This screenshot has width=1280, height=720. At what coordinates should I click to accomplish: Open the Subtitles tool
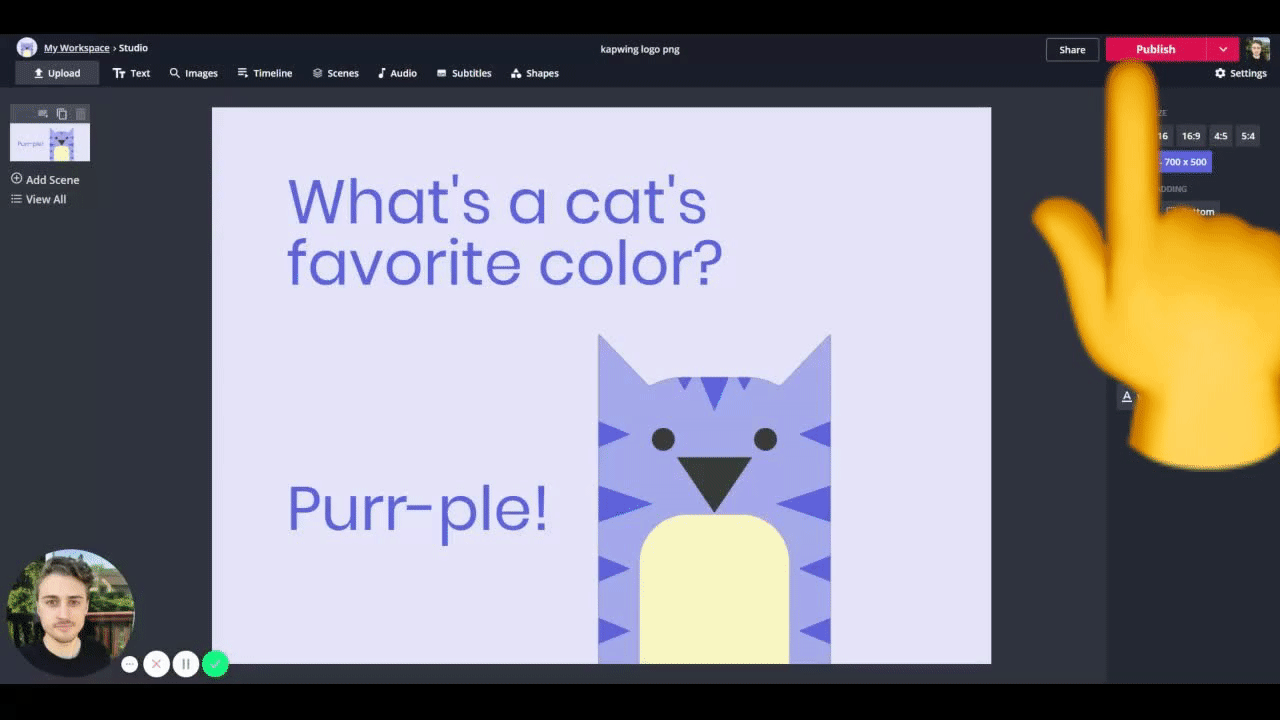[464, 73]
